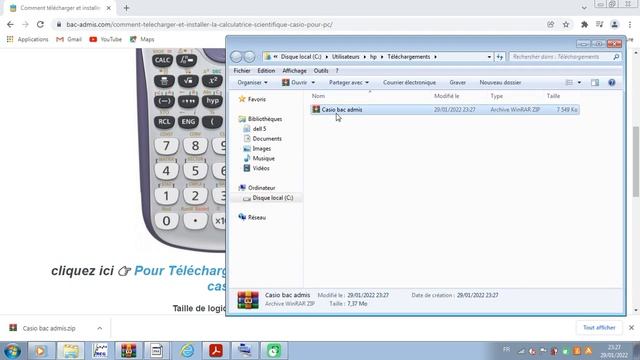Open Documents library
The image size is (640, 360).
(262, 138)
